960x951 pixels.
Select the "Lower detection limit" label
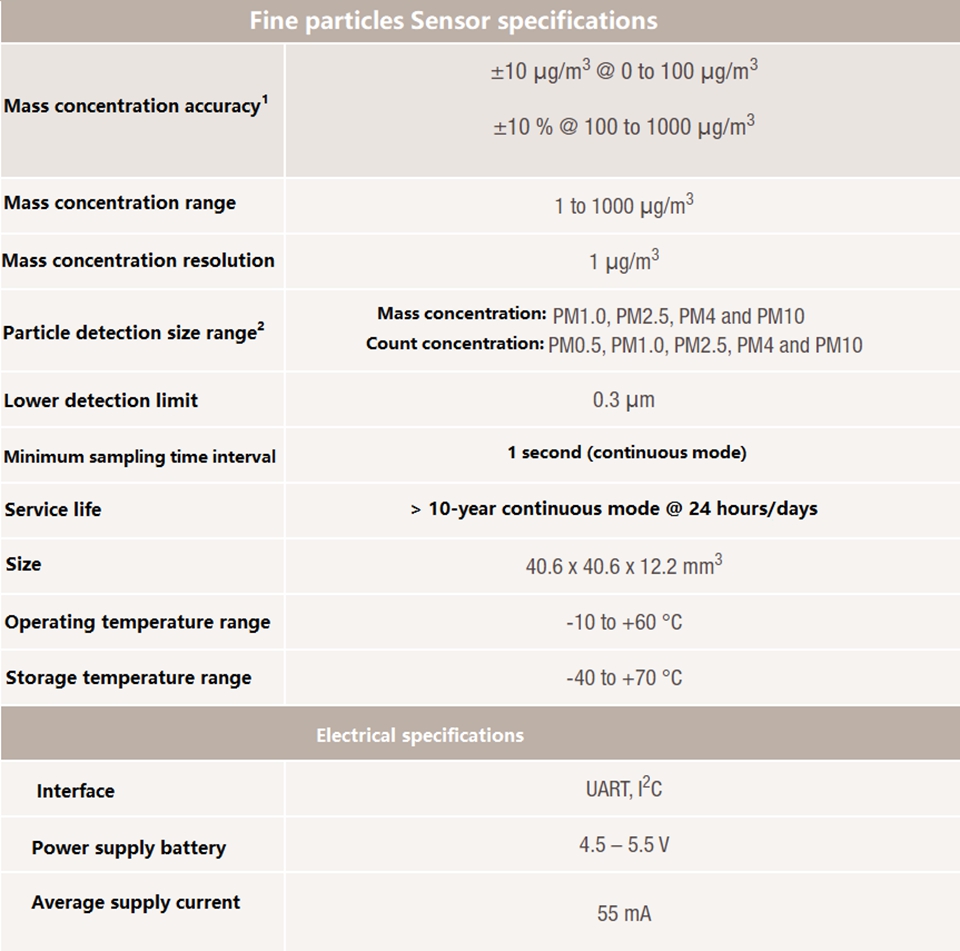101,400
